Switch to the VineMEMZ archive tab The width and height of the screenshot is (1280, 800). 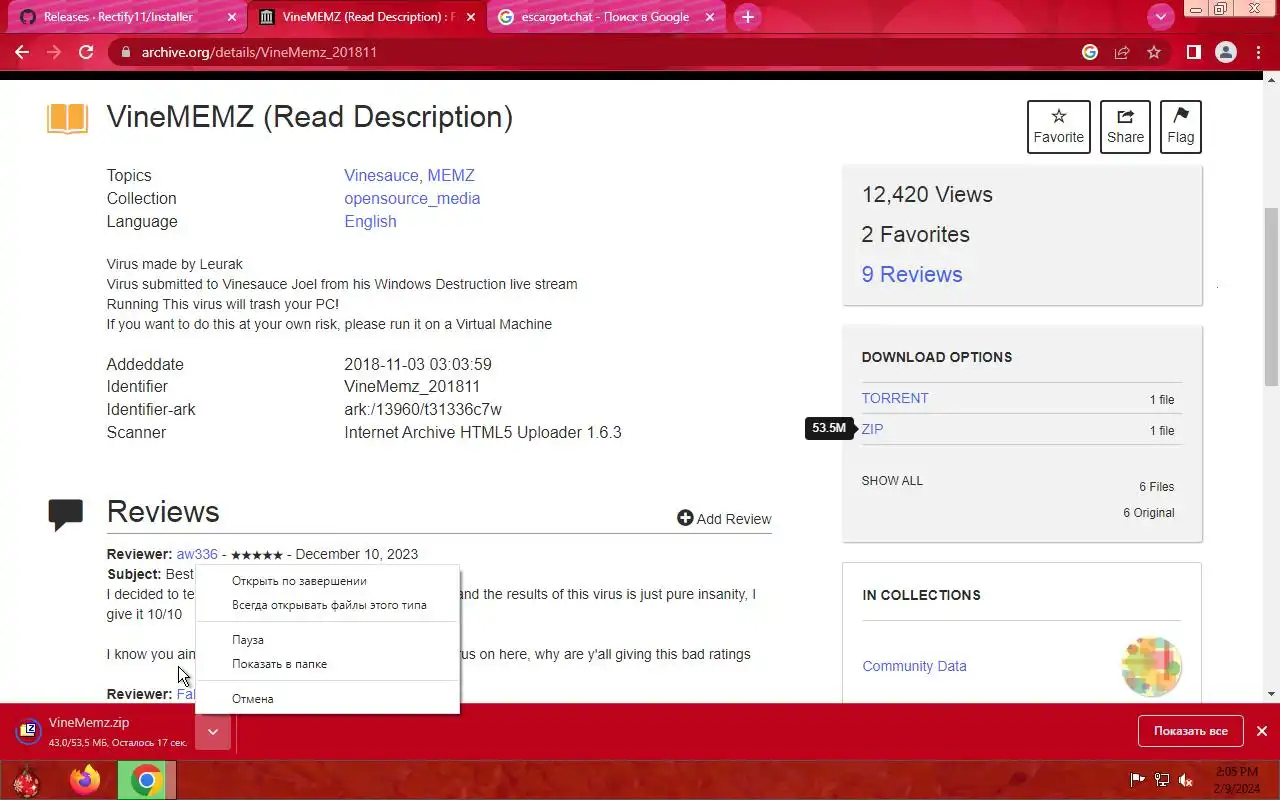point(366,17)
